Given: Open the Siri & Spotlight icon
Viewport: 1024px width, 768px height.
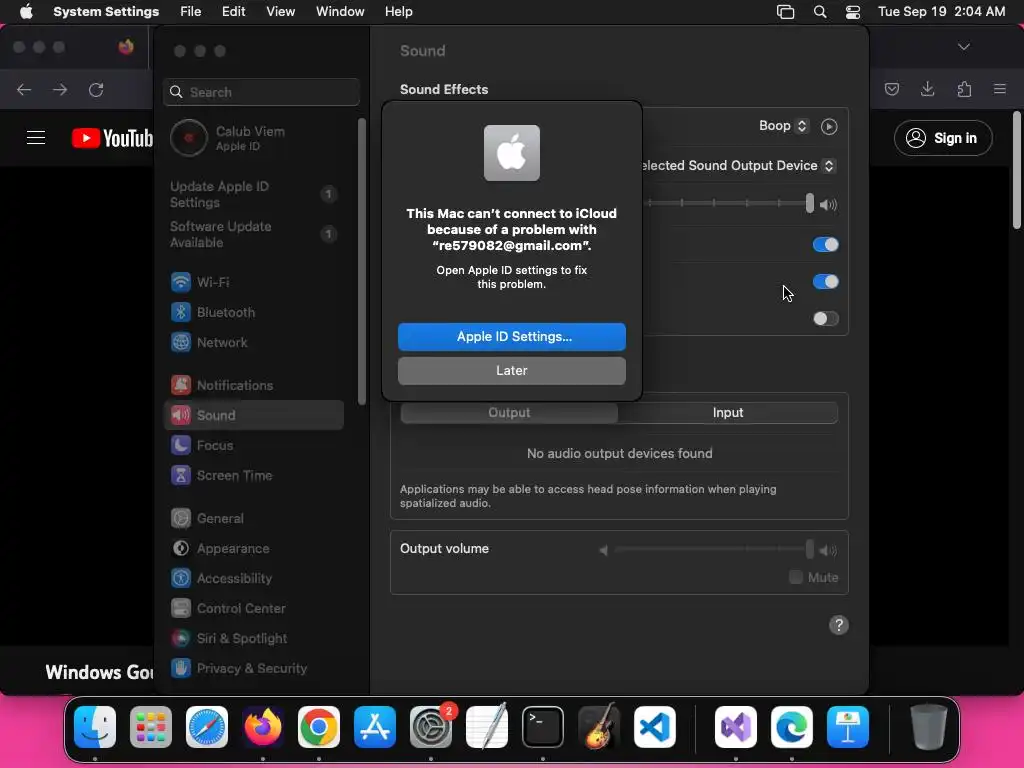Looking at the screenshot, I should pyautogui.click(x=181, y=639).
